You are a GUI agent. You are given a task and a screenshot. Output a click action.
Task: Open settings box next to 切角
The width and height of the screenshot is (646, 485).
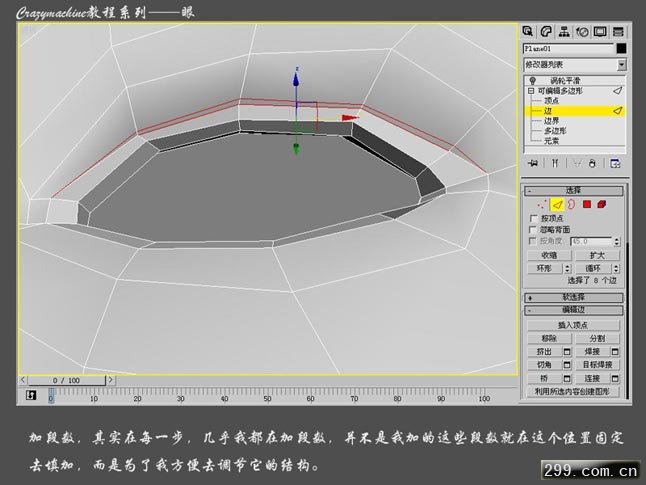(567, 365)
